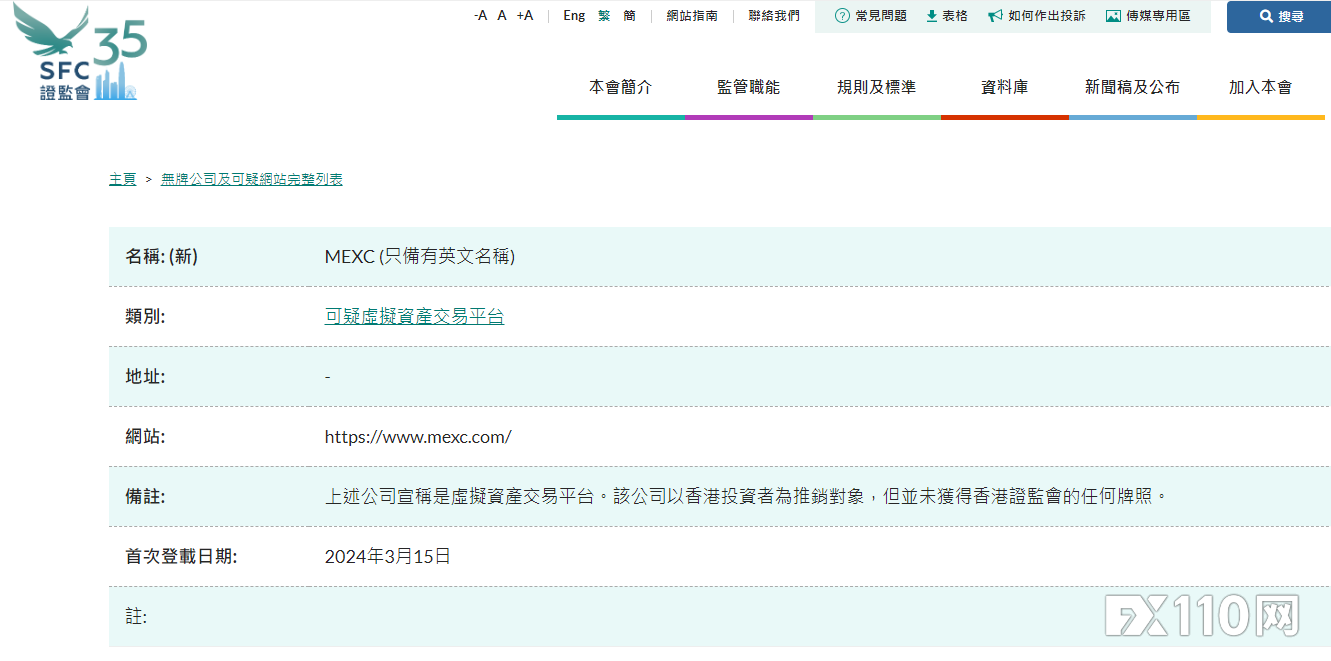
Task: Open the 網站指南 sitemap link
Action: [x=692, y=16]
